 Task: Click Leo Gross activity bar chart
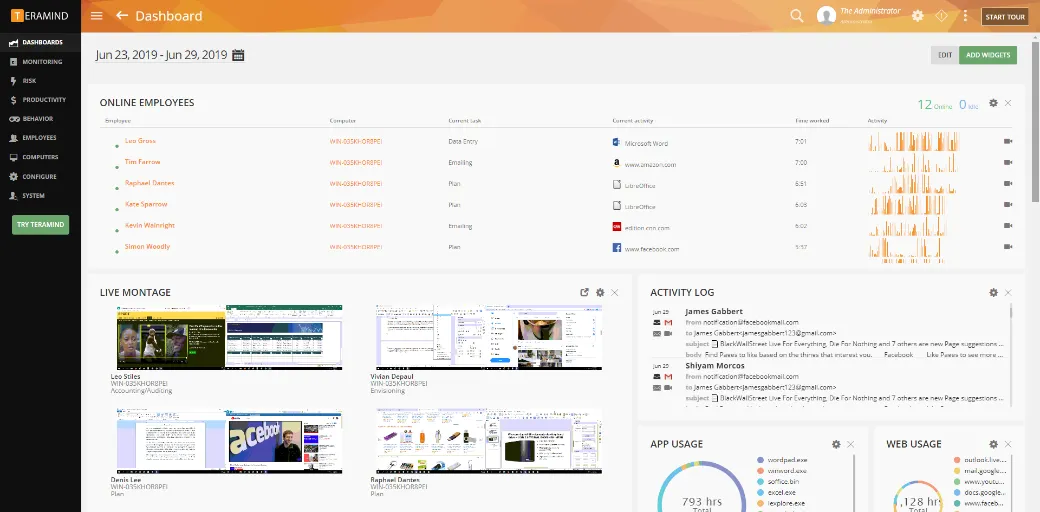point(914,141)
